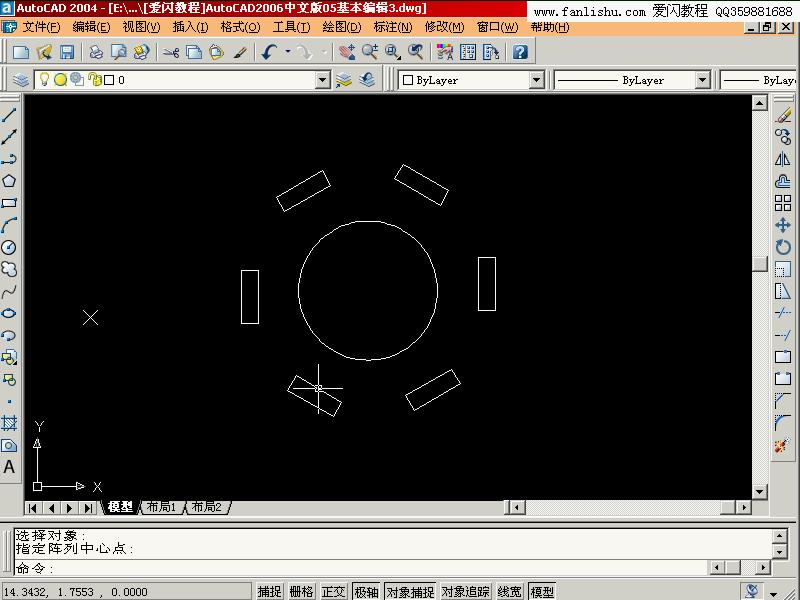800x600 pixels.
Task: Toggle 线宽 (lineweight) display
Action: 509,591
